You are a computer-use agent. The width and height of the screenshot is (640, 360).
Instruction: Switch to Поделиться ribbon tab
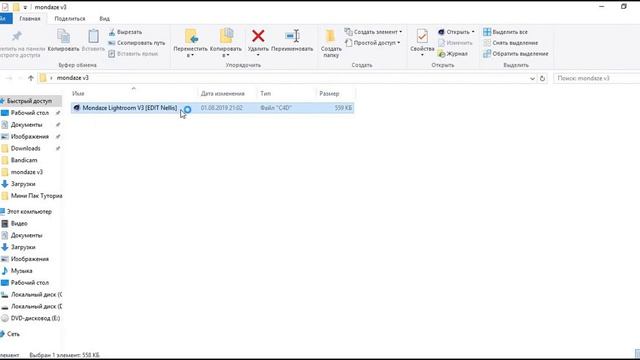pos(70,19)
